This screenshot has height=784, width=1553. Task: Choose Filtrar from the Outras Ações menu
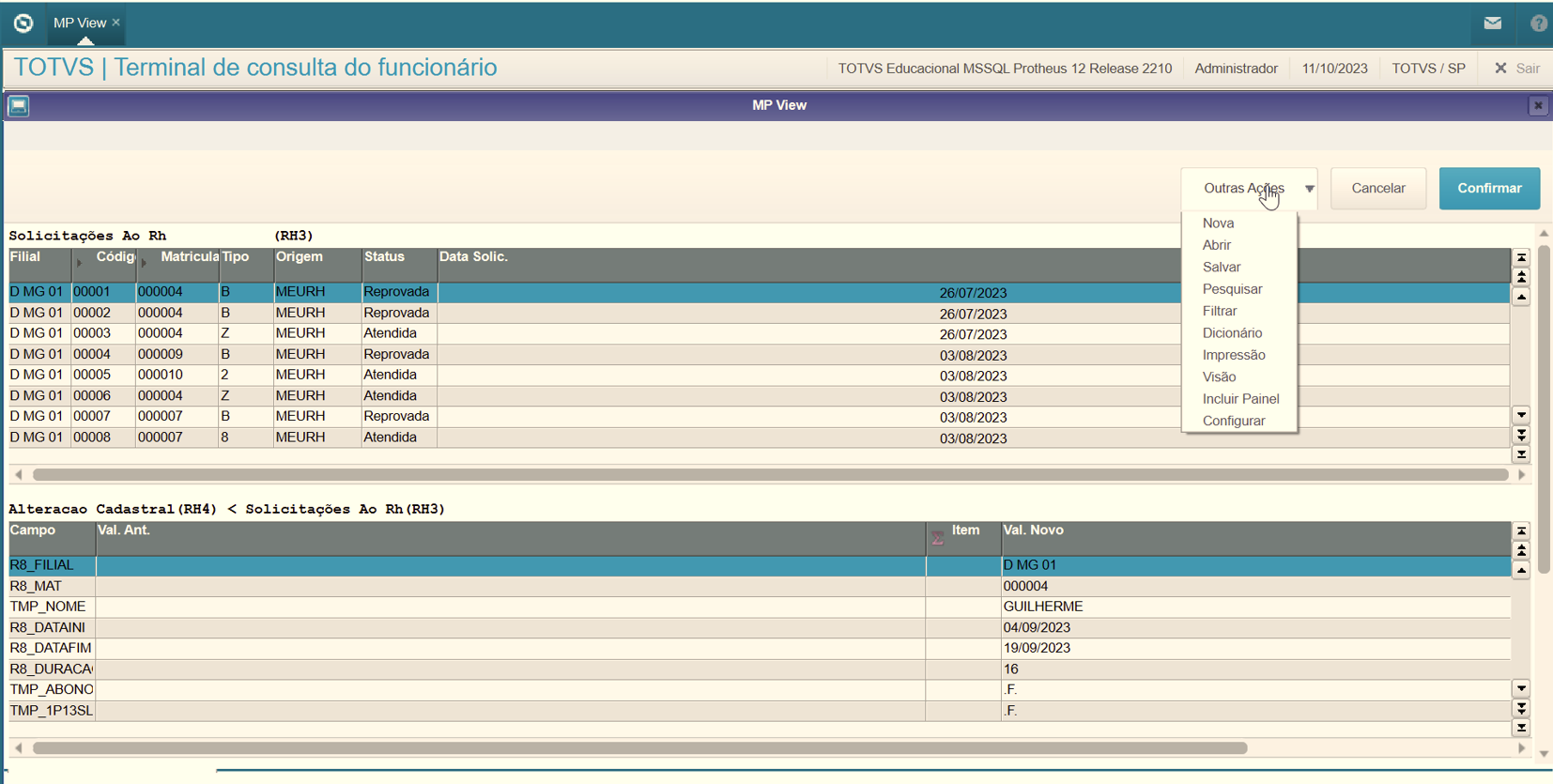click(x=1219, y=311)
